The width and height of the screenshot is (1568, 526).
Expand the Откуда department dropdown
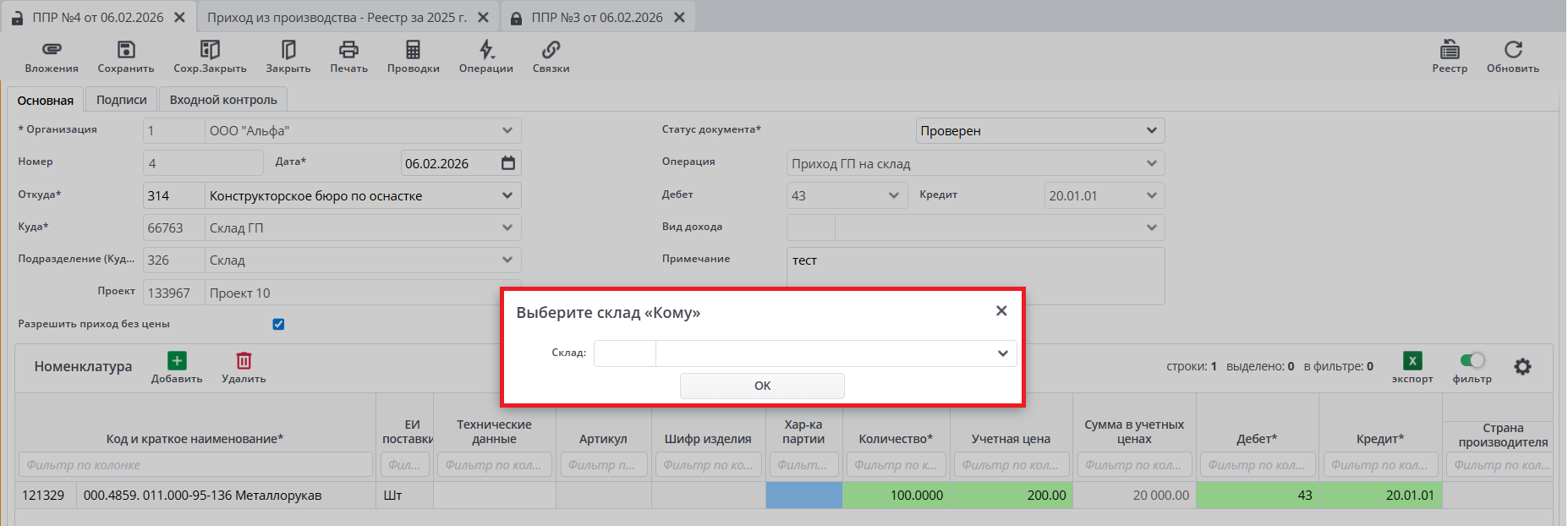click(x=507, y=195)
